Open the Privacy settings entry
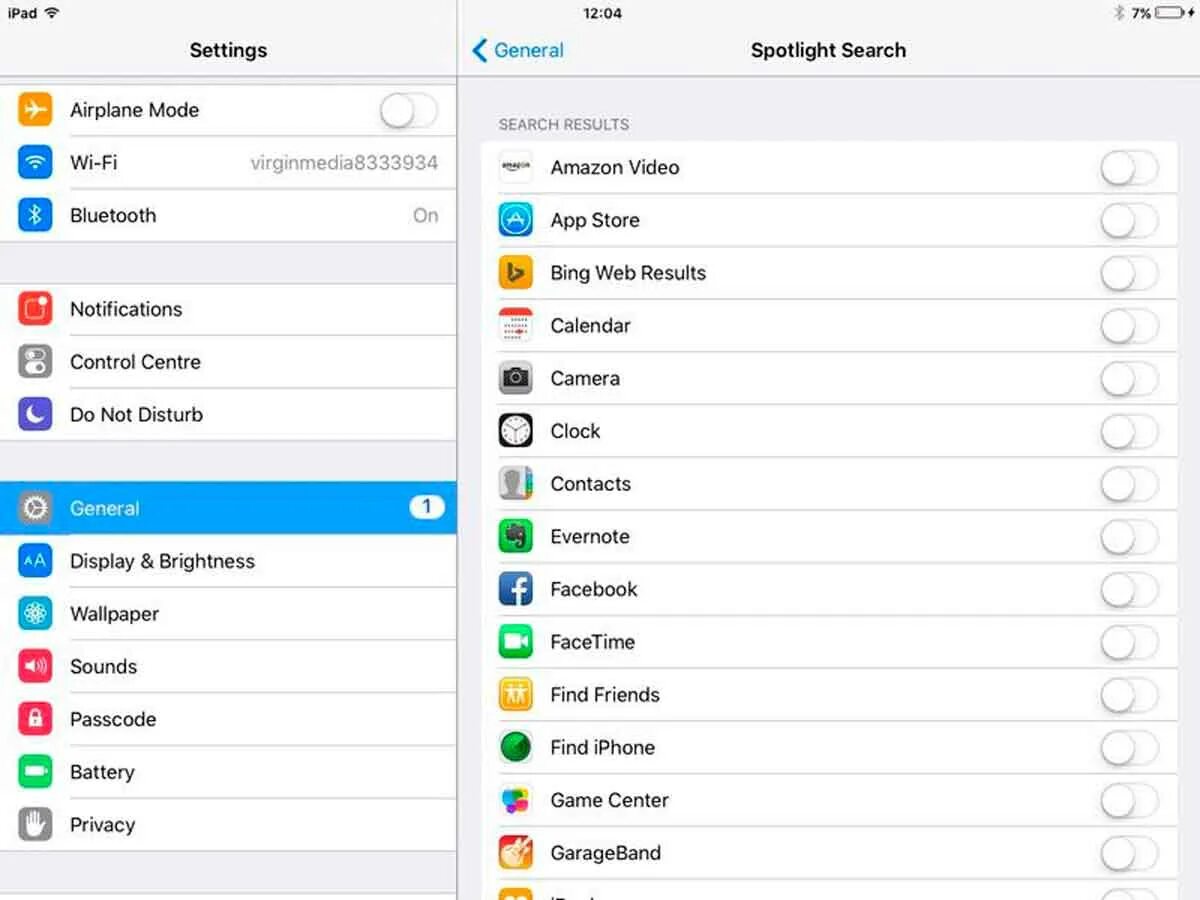 pos(228,825)
